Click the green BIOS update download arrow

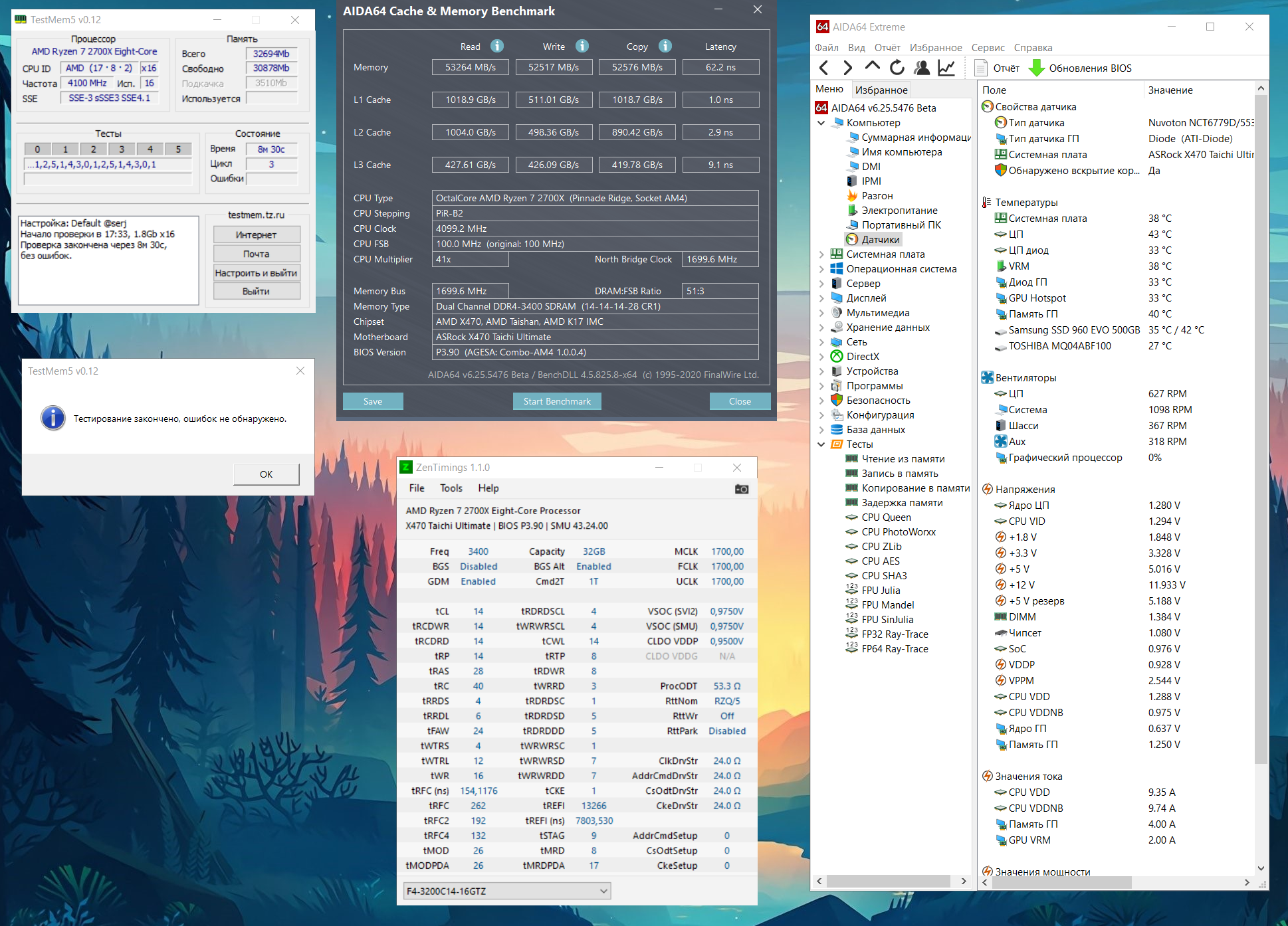coord(1036,68)
